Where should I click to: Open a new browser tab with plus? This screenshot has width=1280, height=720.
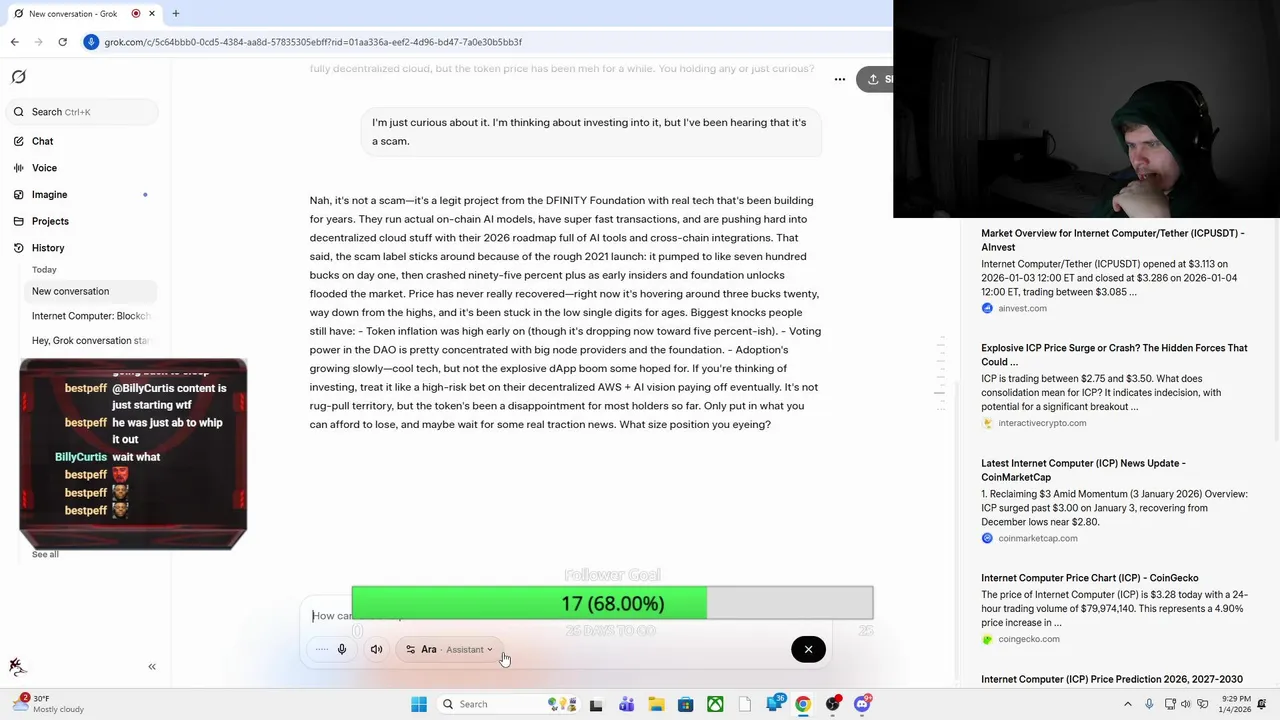(176, 14)
